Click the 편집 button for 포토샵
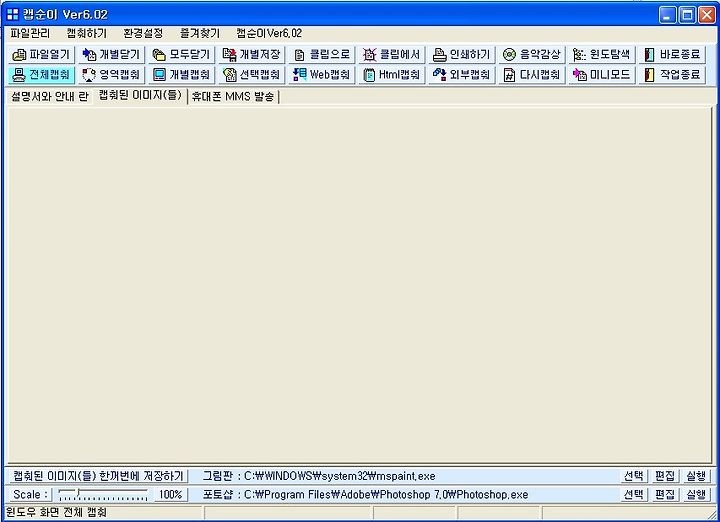Image resolution: width=720 pixels, height=522 pixels. (x=665, y=494)
